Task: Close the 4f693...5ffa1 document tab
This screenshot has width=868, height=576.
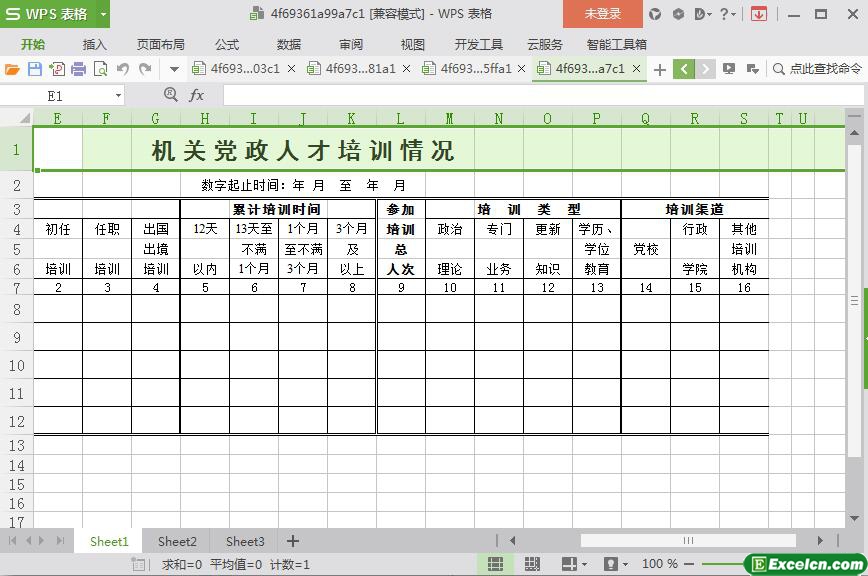Action: [x=521, y=69]
